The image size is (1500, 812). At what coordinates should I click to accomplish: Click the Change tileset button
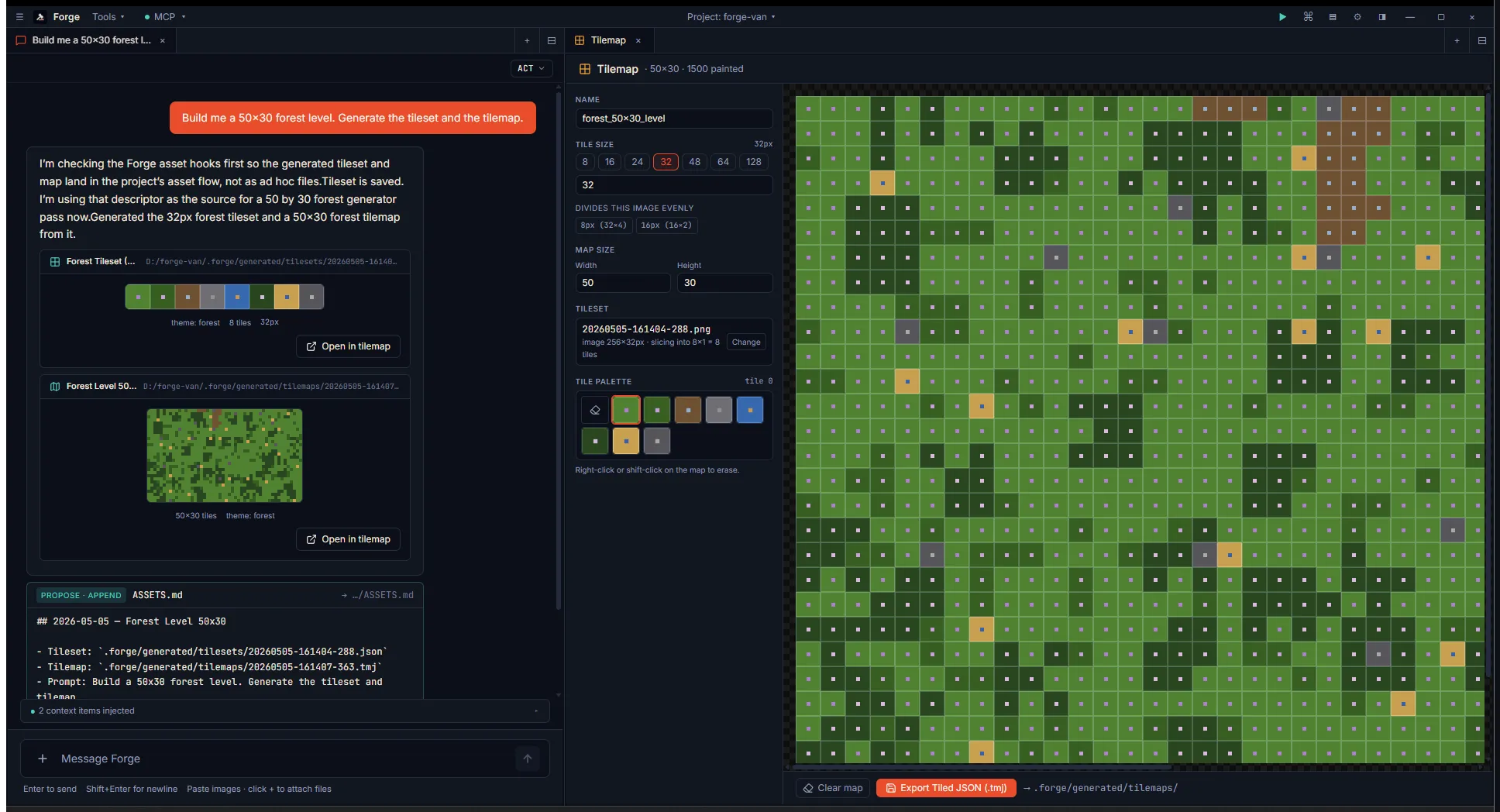coord(746,342)
